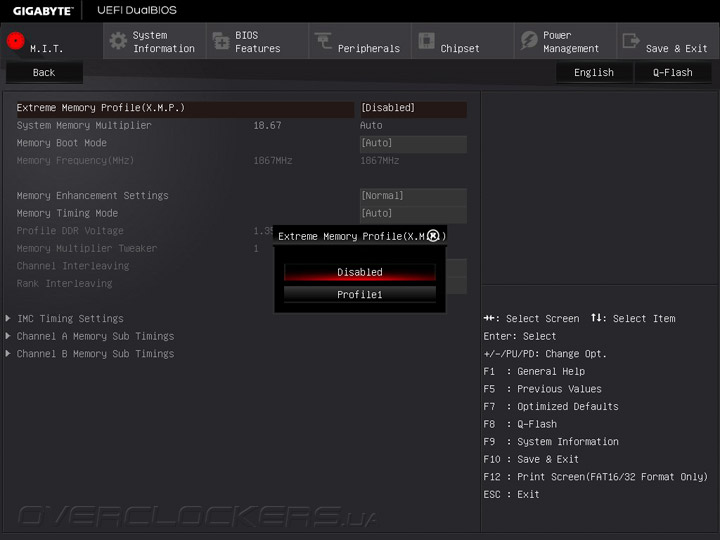Open the X.M.P. [Disabled] value field
This screenshot has width=720, height=540.
pos(413,108)
